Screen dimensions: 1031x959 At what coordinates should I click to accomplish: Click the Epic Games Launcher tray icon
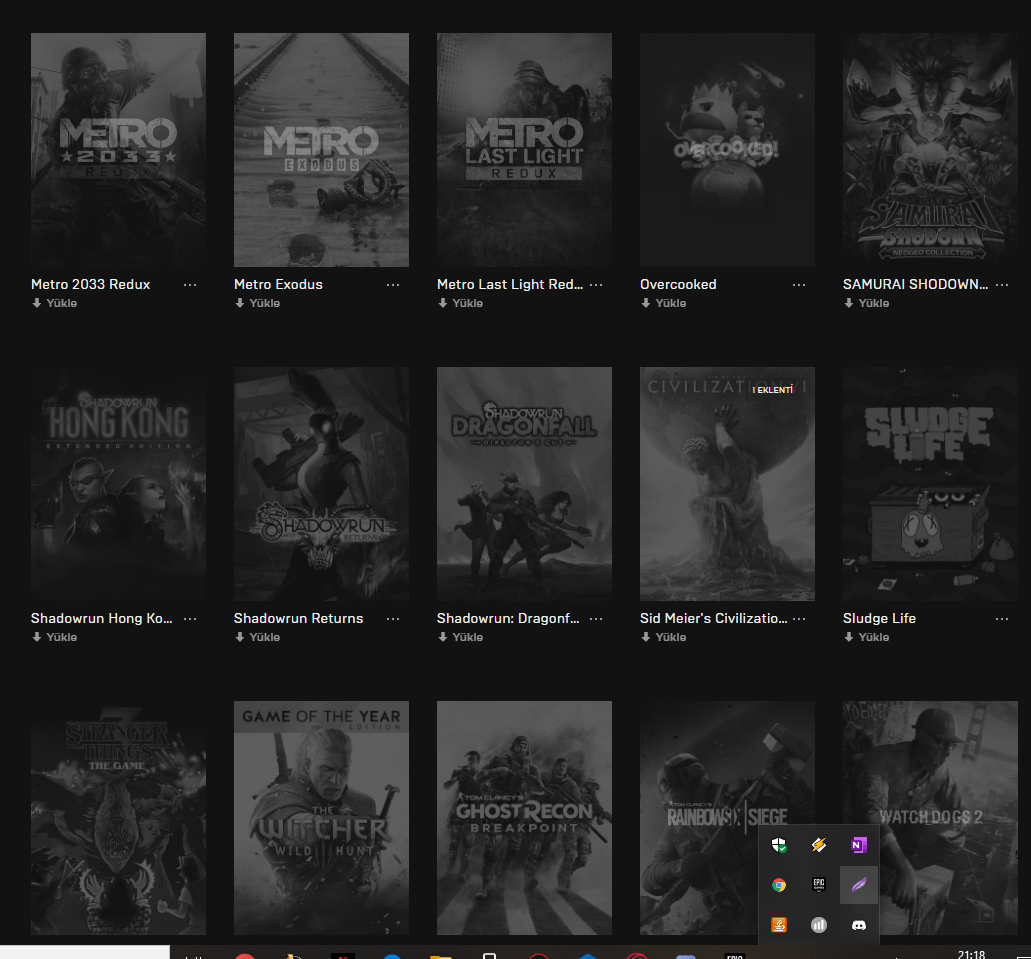[x=818, y=885]
